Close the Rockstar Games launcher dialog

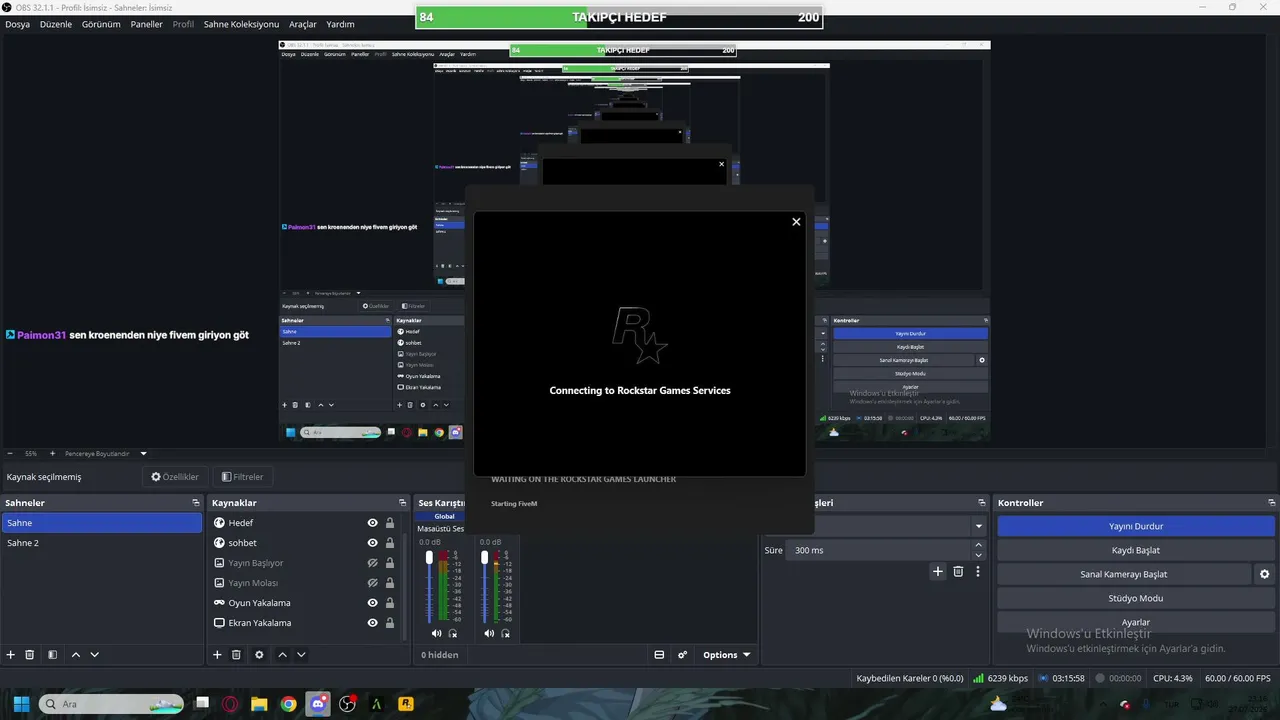(x=796, y=222)
